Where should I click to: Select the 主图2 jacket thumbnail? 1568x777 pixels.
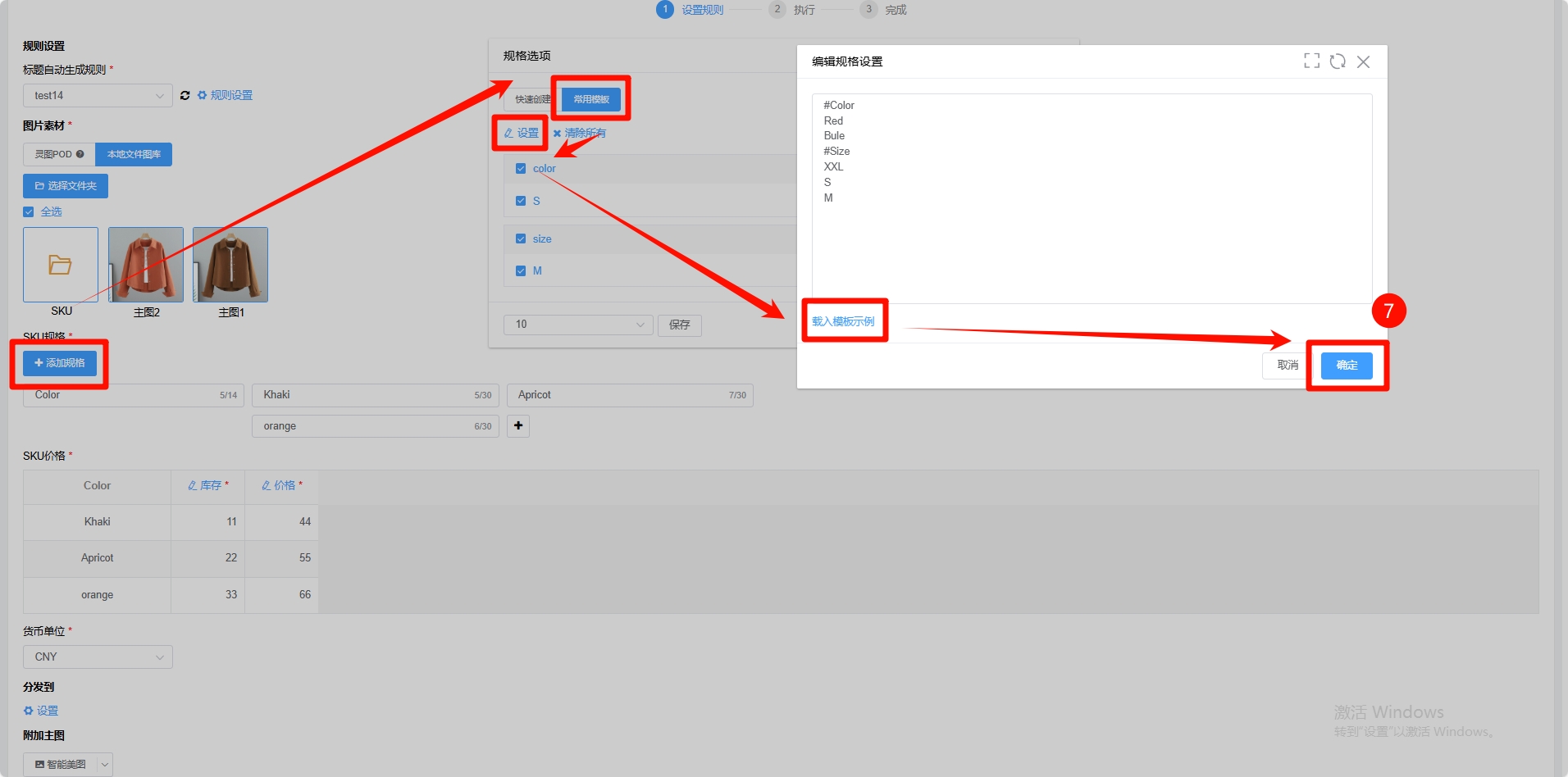click(146, 265)
